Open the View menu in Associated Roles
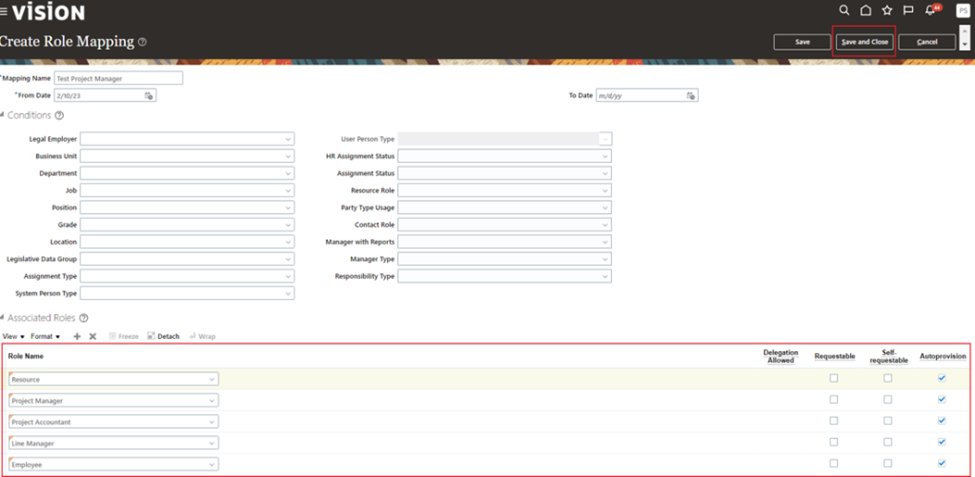The width and height of the screenshot is (975, 477). [14, 337]
